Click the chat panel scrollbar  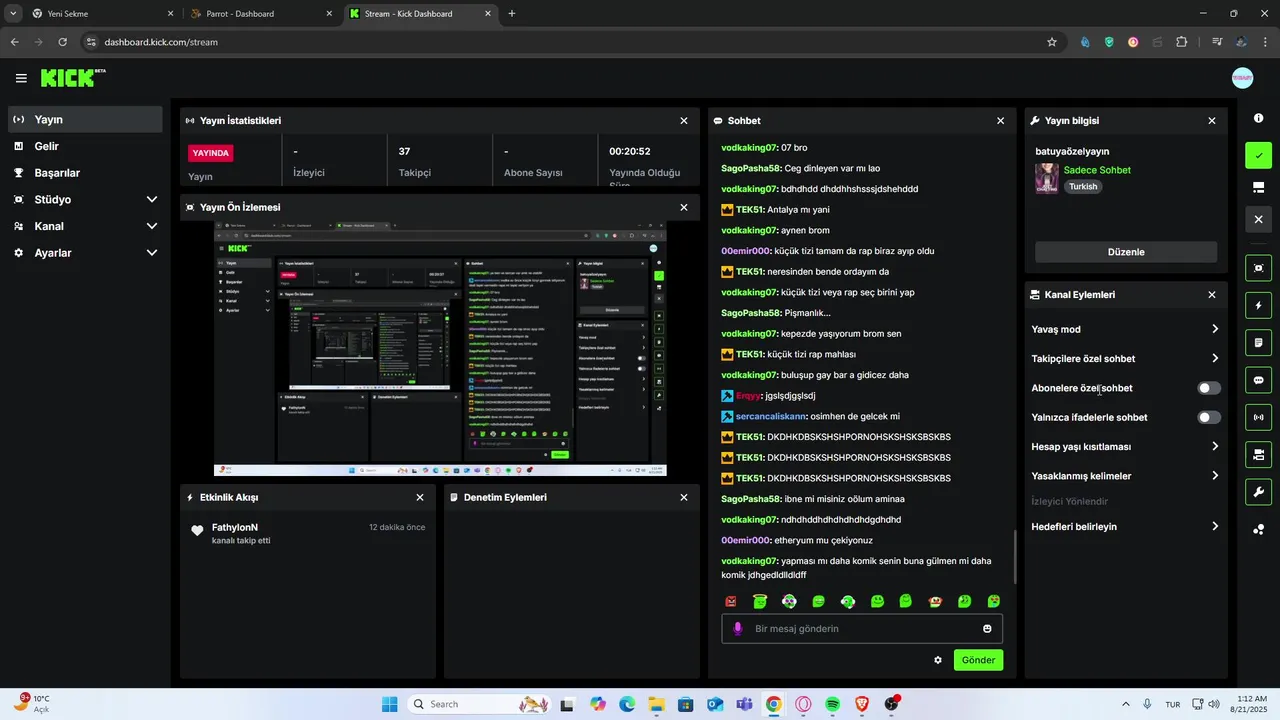click(x=1016, y=557)
